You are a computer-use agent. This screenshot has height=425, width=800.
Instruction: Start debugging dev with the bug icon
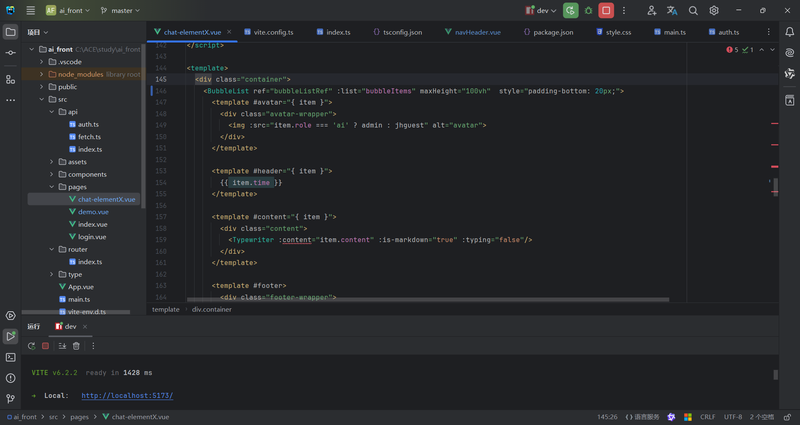point(588,10)
